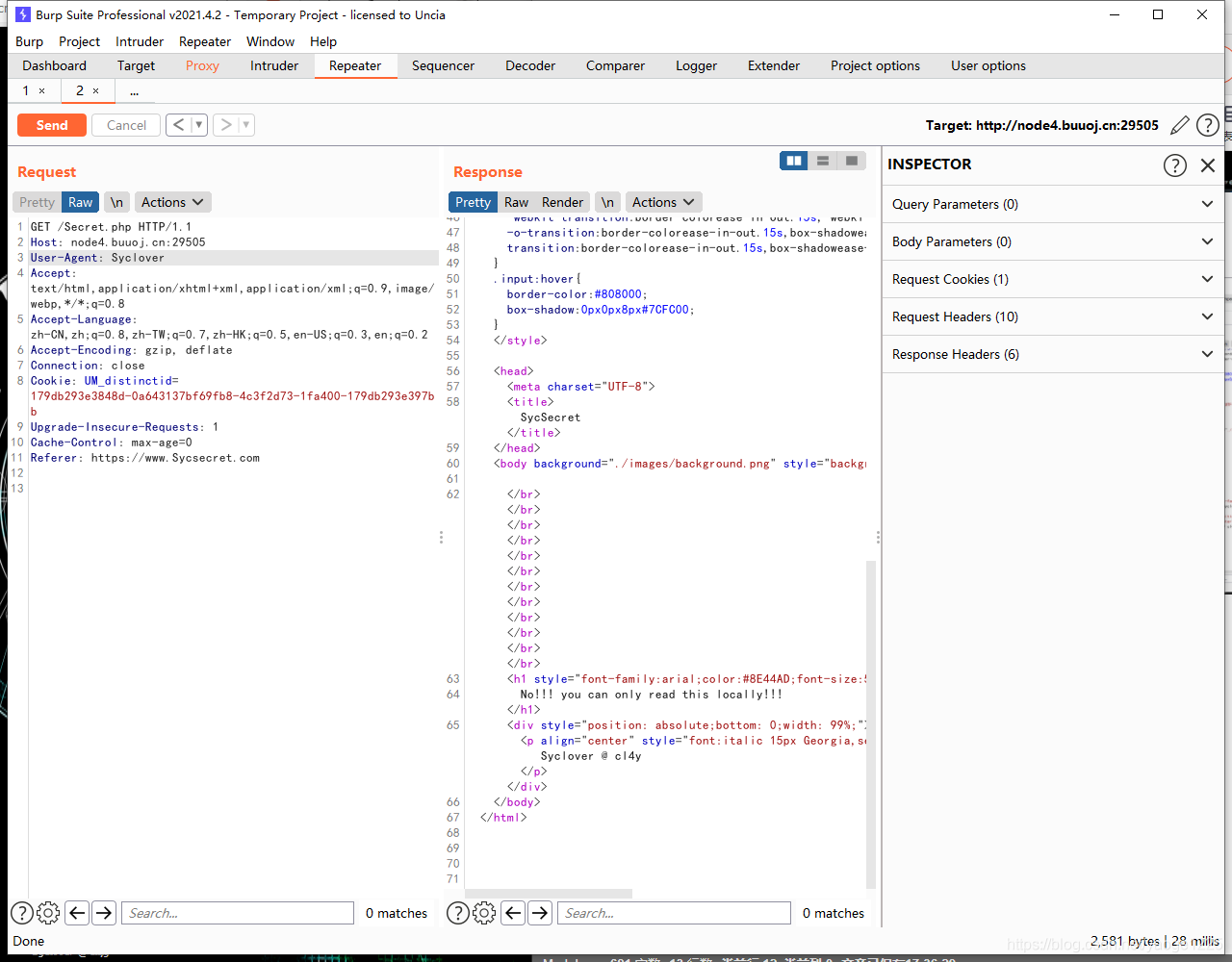Edit target with the pencil icon

1180,125
